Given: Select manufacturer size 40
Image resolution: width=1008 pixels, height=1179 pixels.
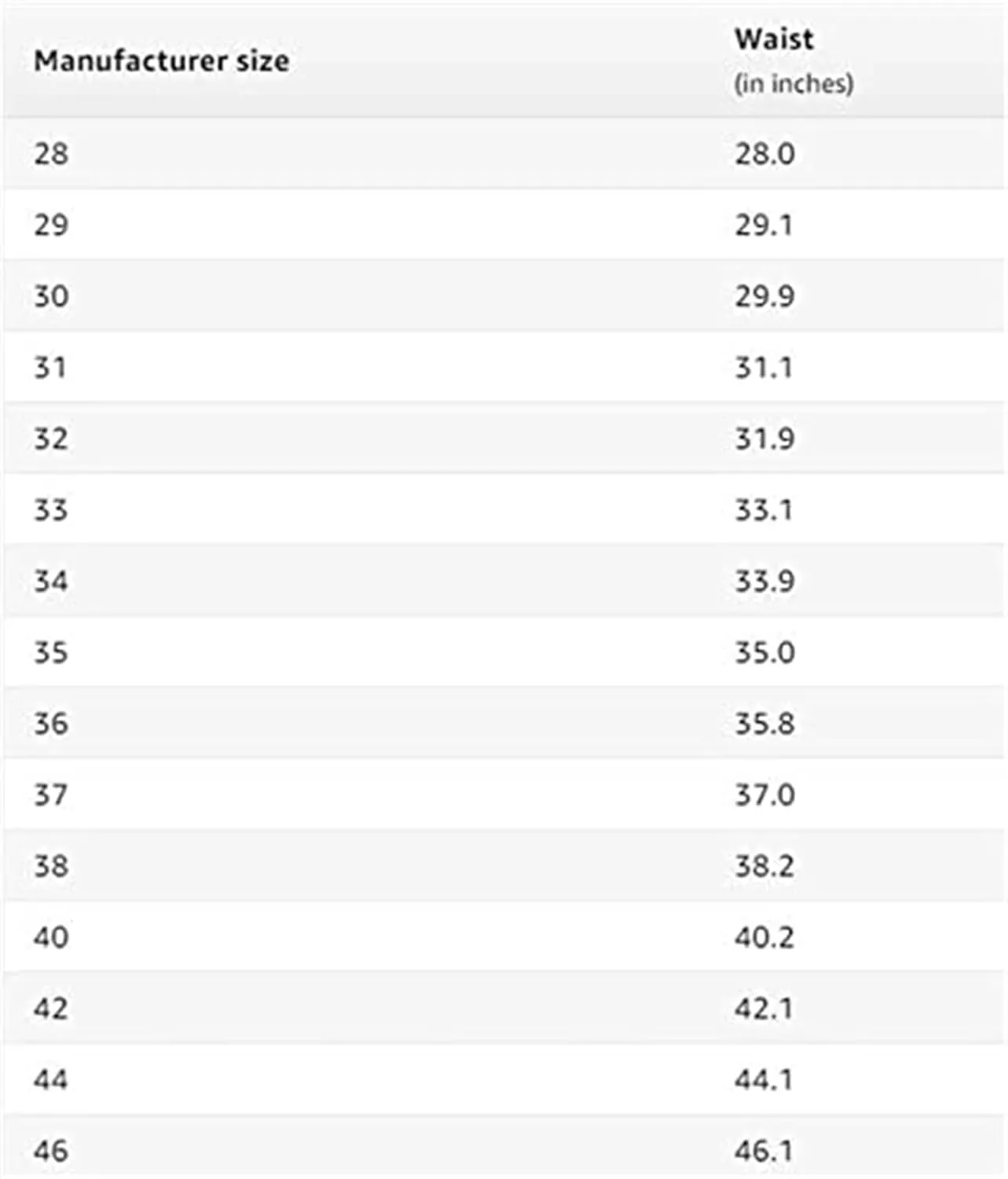Looking at the screenshot, I should coord(50,937).
